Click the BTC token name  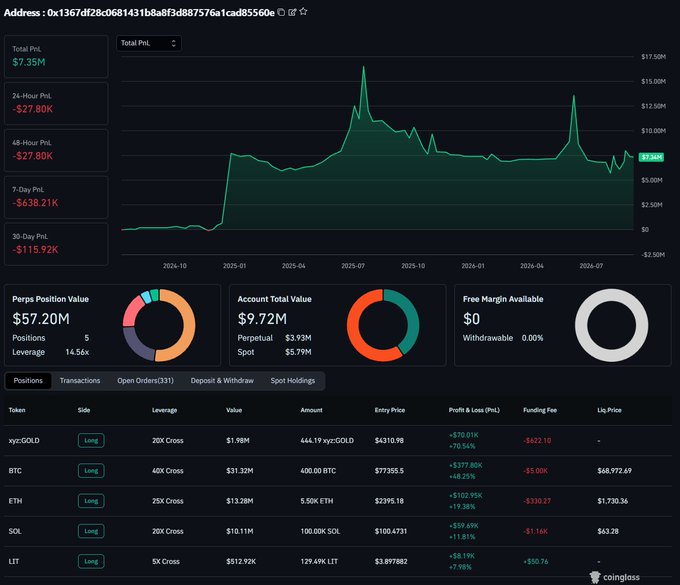tap(15, 471)
